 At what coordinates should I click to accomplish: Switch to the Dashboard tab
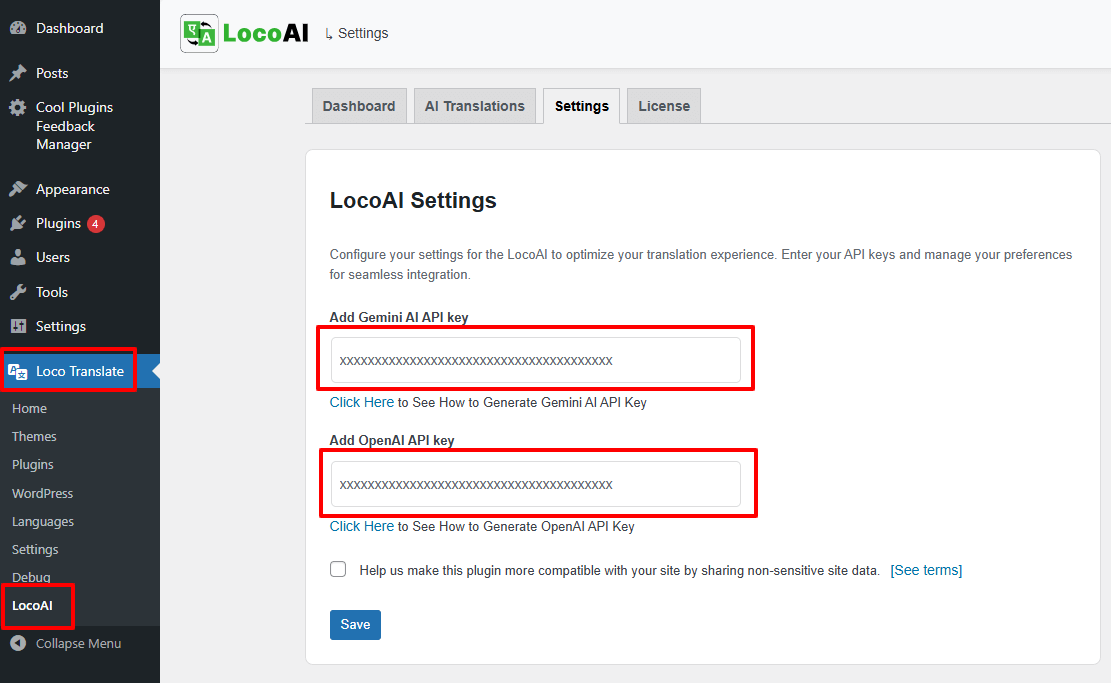pos(359,106)
